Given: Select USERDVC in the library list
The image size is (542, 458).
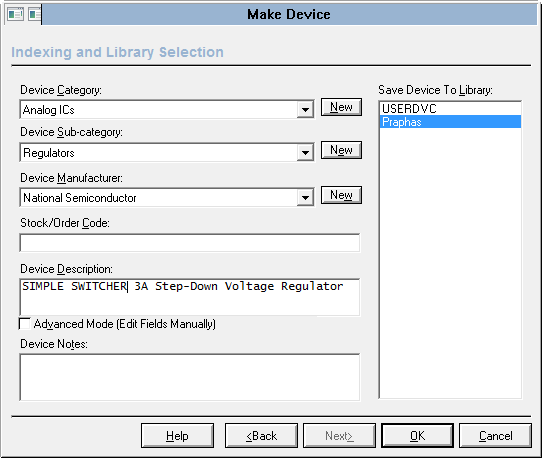Looking at the screenshot, I should click(450, 109).
